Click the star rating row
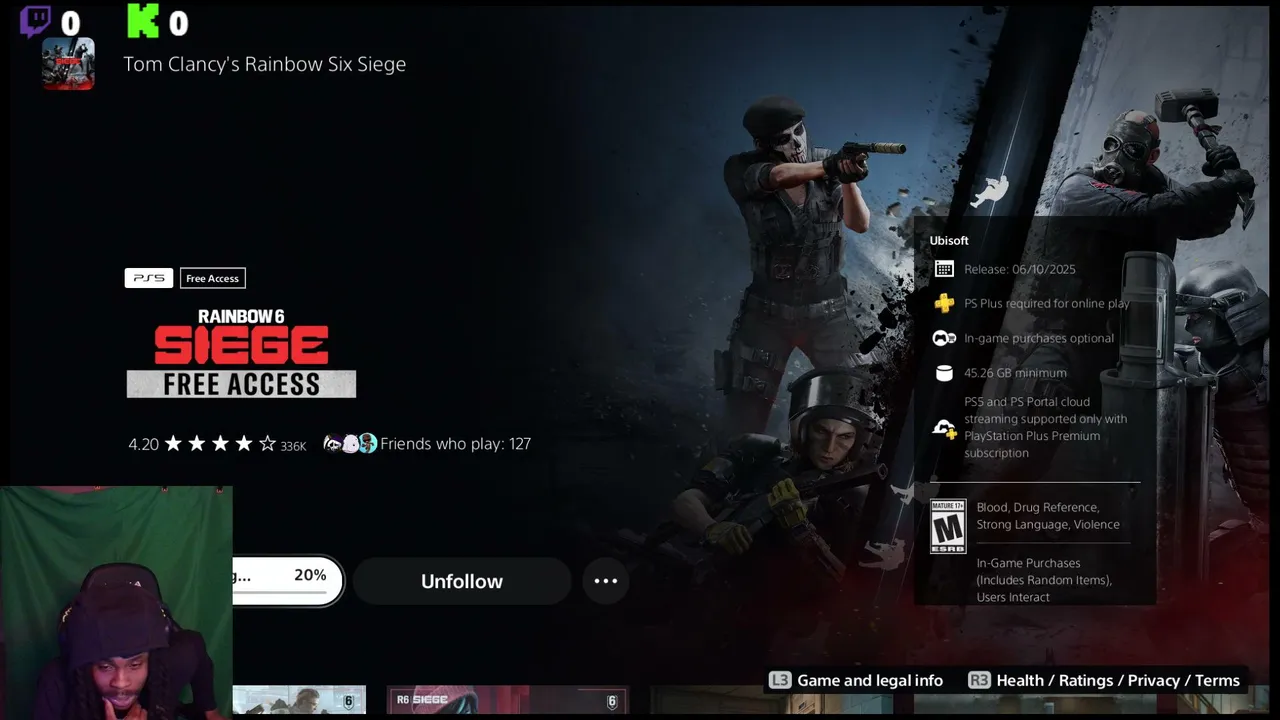Viewport: 1280px width, 720px height. pyautogui.click(x=220, y=443)
